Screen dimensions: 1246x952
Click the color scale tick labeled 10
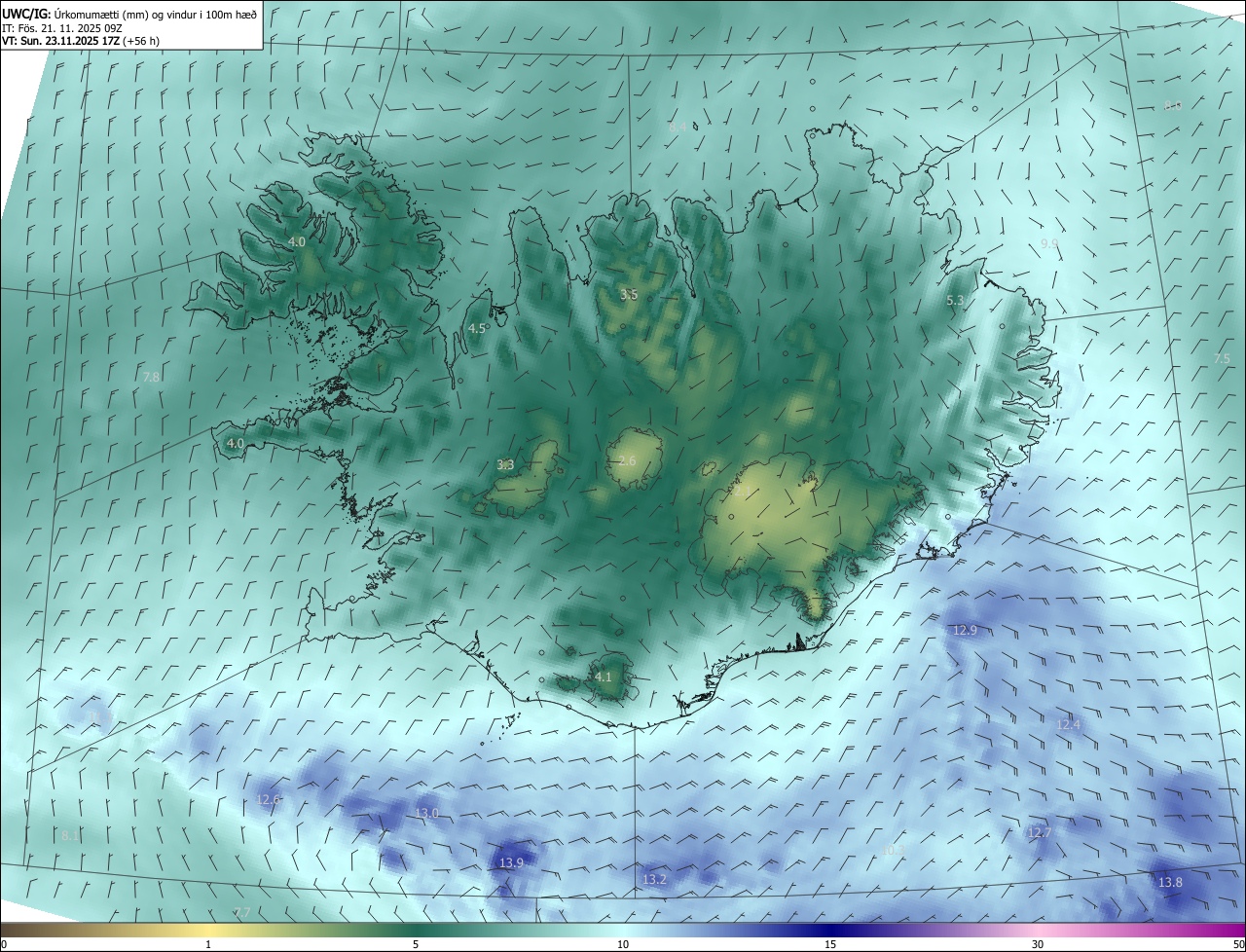tap(623, 944)
